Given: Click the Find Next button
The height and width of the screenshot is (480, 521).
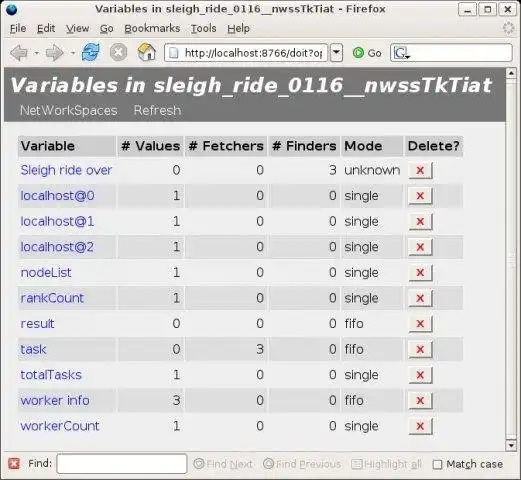Looking at the screenshot, I should [x=223, y=464].
